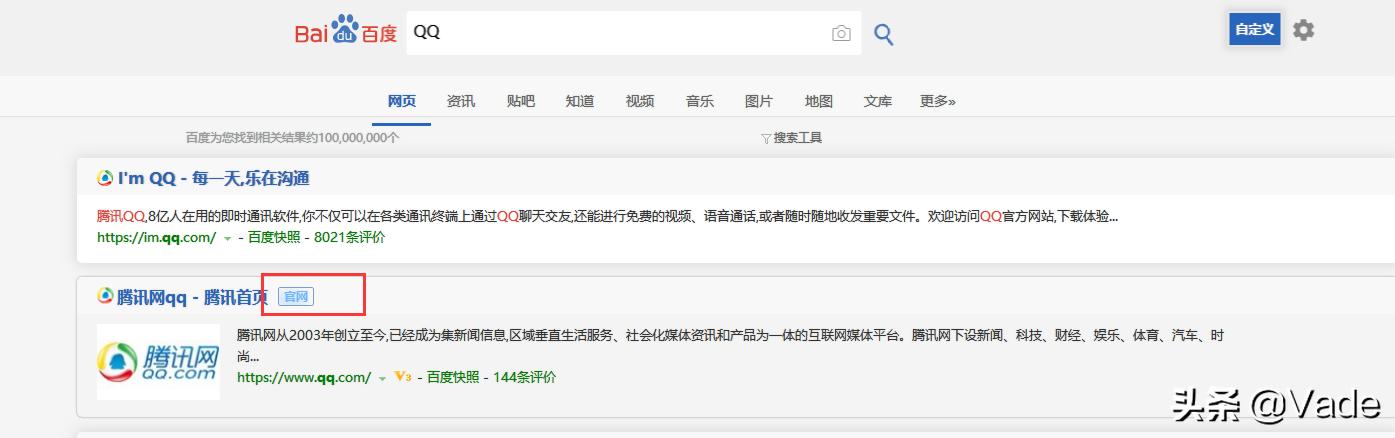Screen dimensions: 1395x438
Task: Click favicon beside 腾讯网qq result
Action: (x=105, y=296)
